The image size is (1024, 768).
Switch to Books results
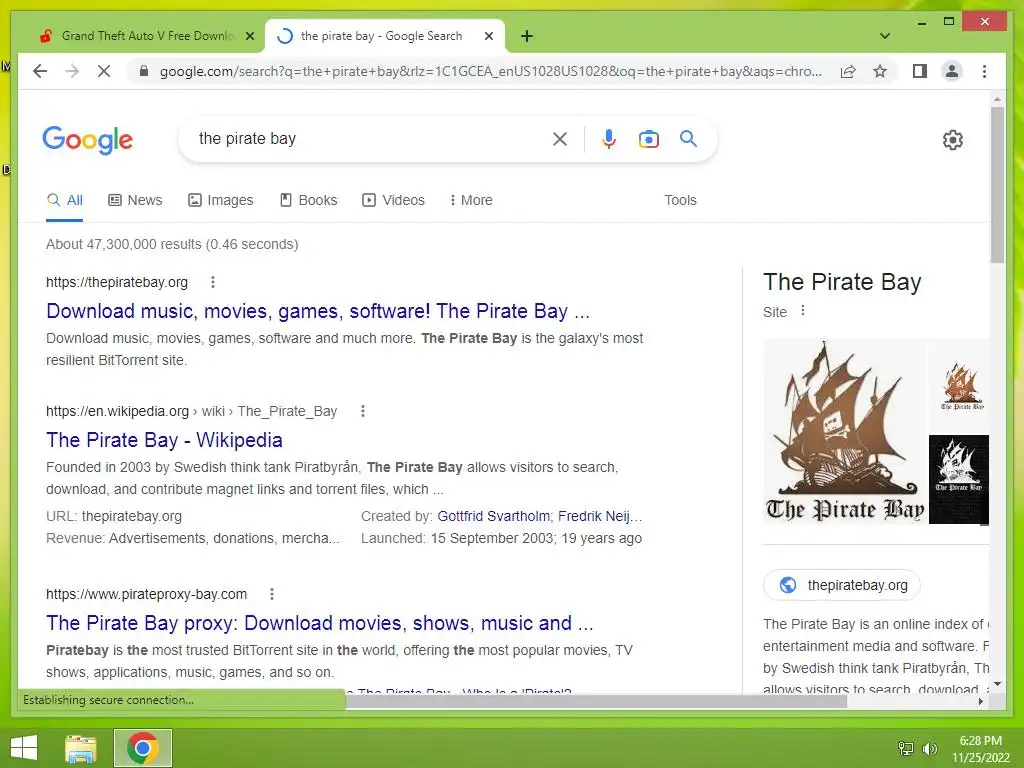coord(309,200)
